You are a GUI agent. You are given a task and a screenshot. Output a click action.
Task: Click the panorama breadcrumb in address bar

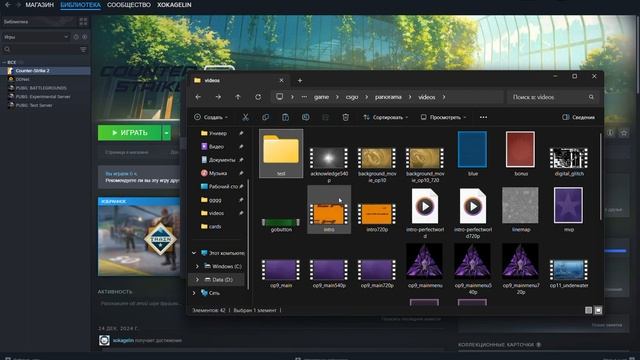[388, 97]
